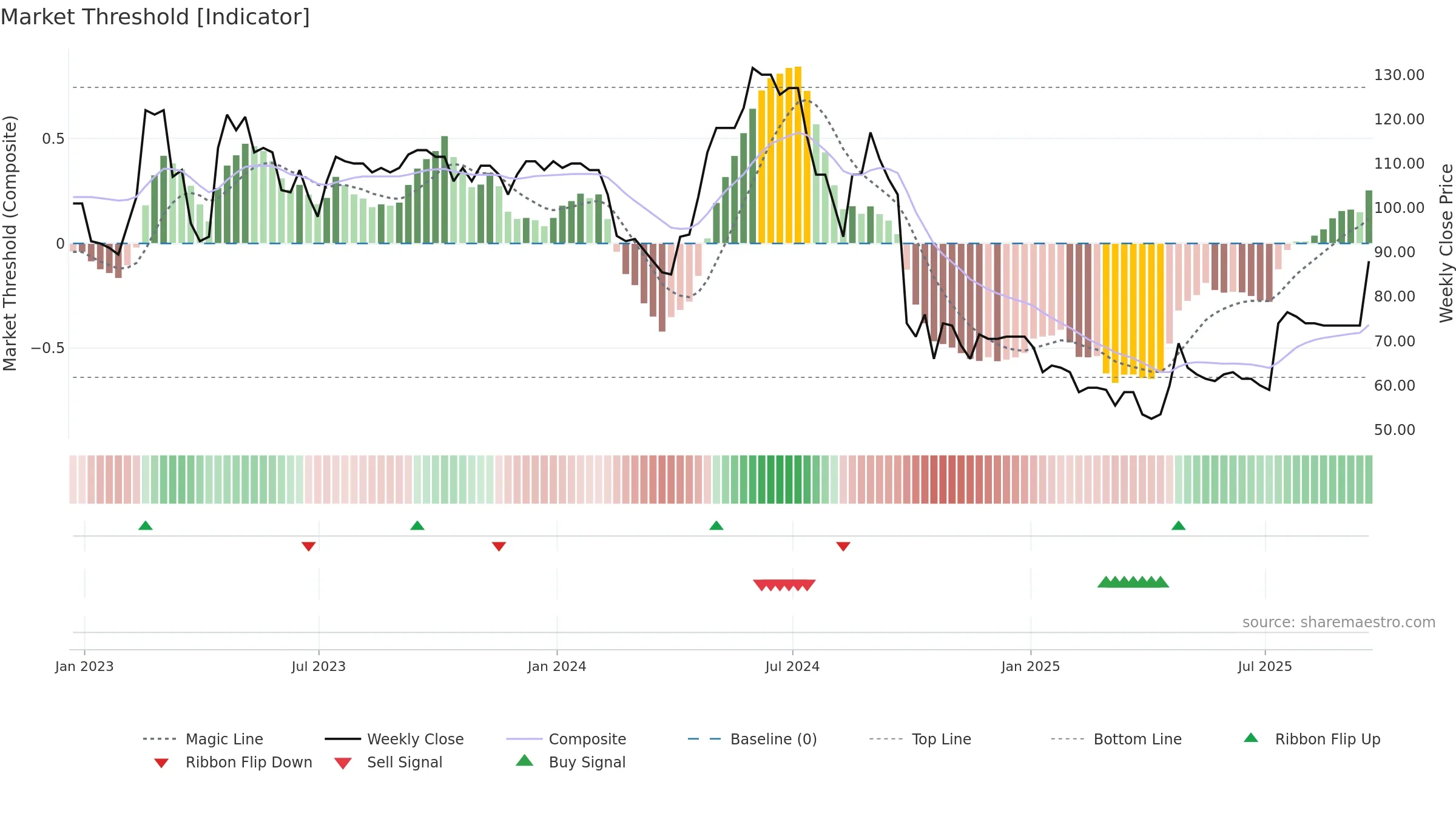Click the Jul 2025 axis label
The image size is (1456, 819).
tap(1265, 667)
